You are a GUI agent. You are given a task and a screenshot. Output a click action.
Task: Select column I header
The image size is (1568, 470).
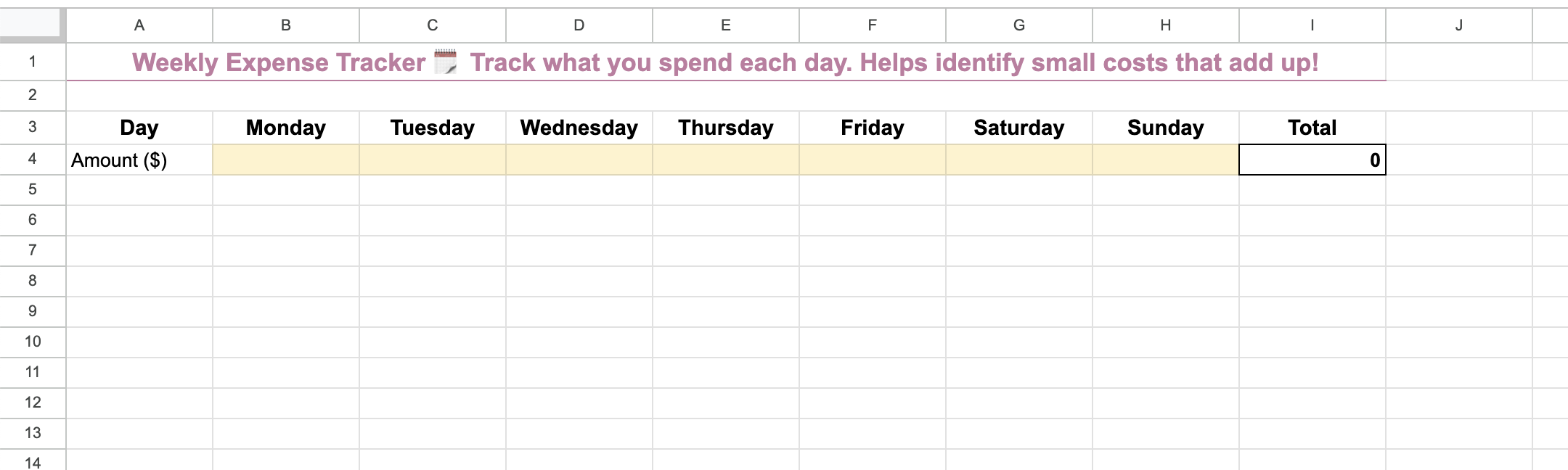pos(1311,24)
